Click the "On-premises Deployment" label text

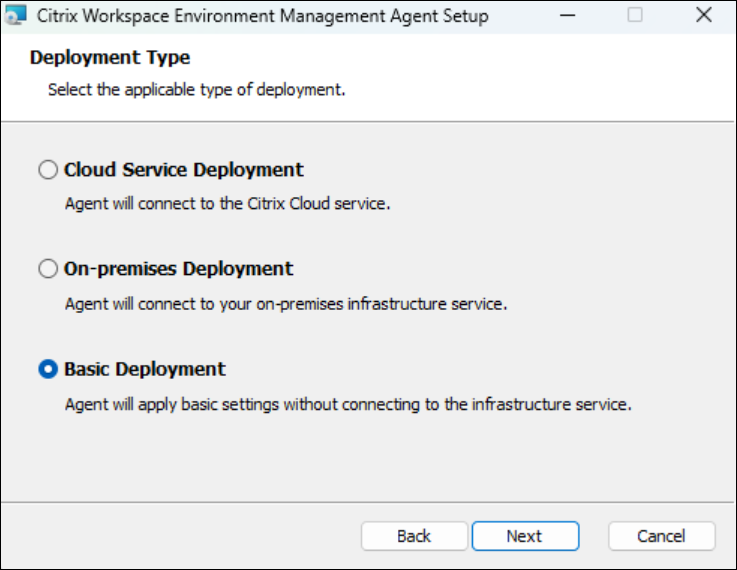tap(179, 269)
